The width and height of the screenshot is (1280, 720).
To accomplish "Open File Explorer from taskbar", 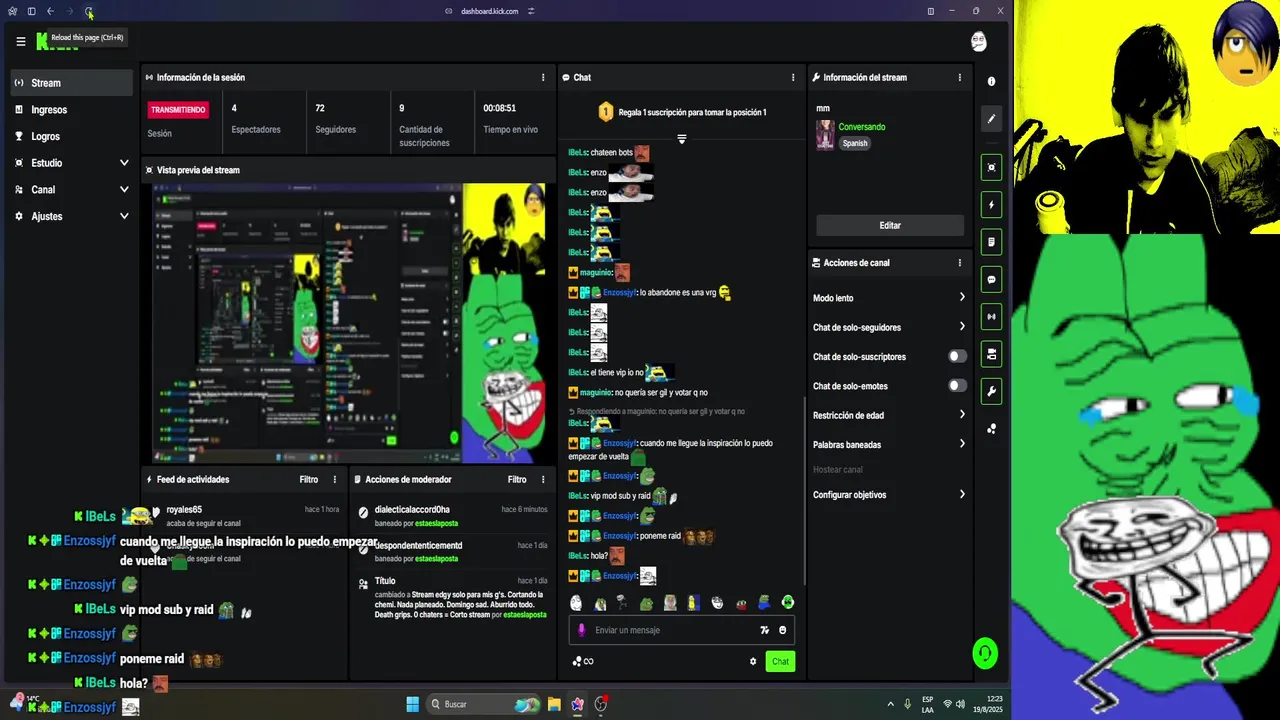I will (x=553, y=704).
